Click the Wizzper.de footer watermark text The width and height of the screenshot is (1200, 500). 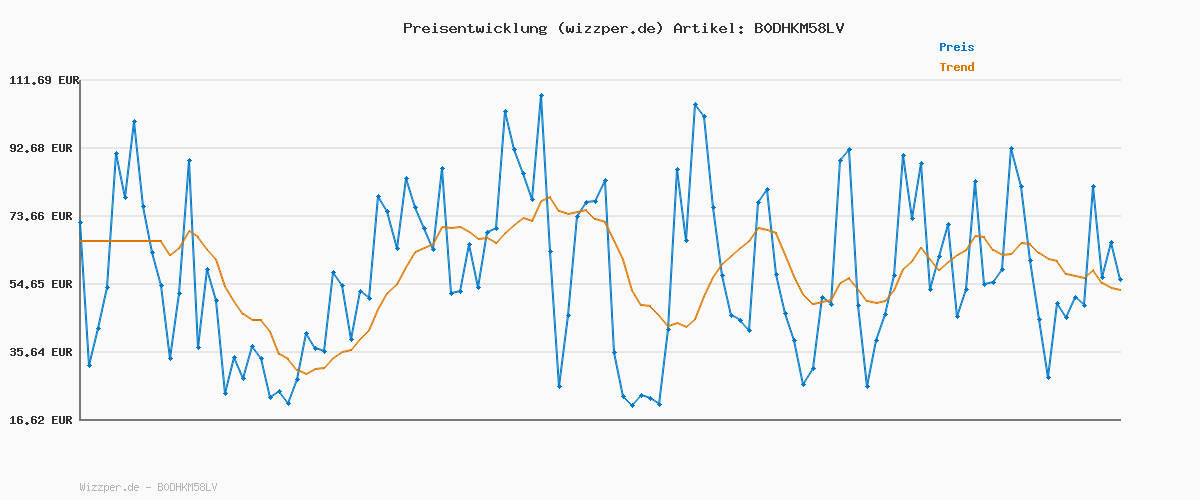tap(148, 487)
